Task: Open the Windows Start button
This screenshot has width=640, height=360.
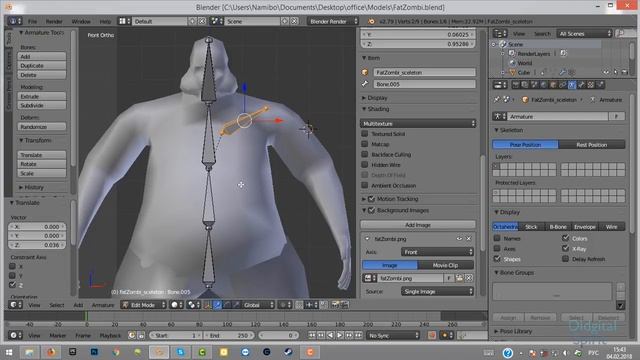Action: point(9,352)
